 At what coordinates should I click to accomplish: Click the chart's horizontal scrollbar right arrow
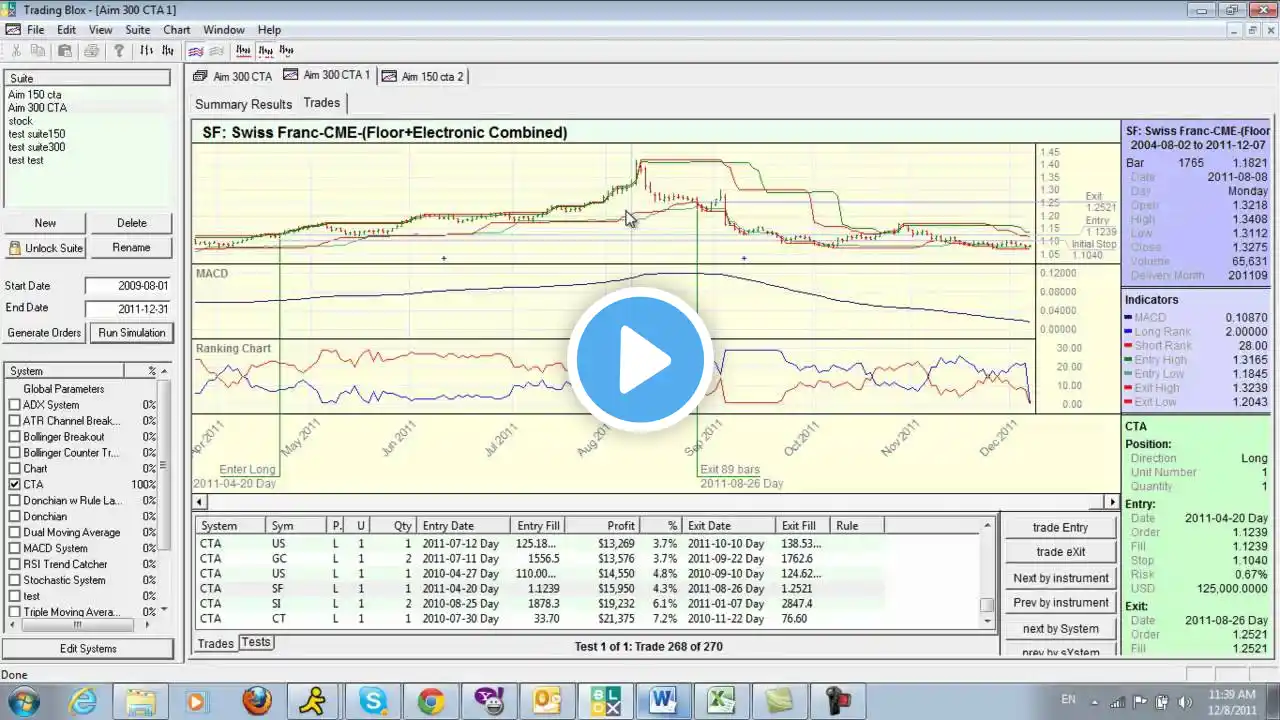pos(1112,502)
